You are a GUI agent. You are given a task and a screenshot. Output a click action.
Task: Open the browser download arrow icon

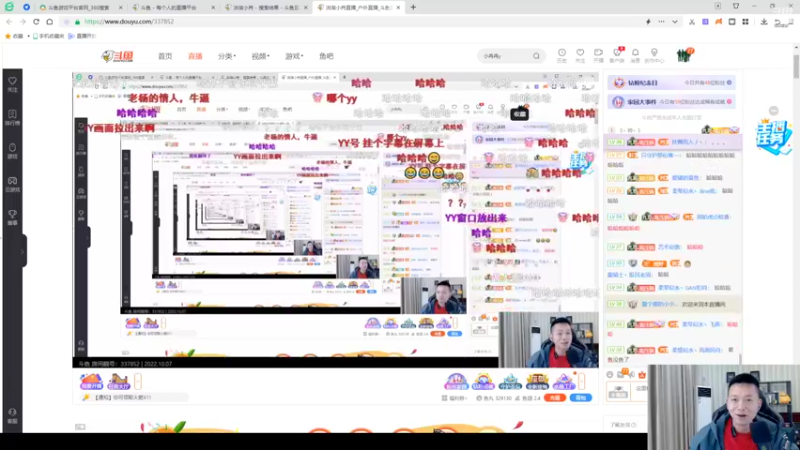click(x=764, y=22)
